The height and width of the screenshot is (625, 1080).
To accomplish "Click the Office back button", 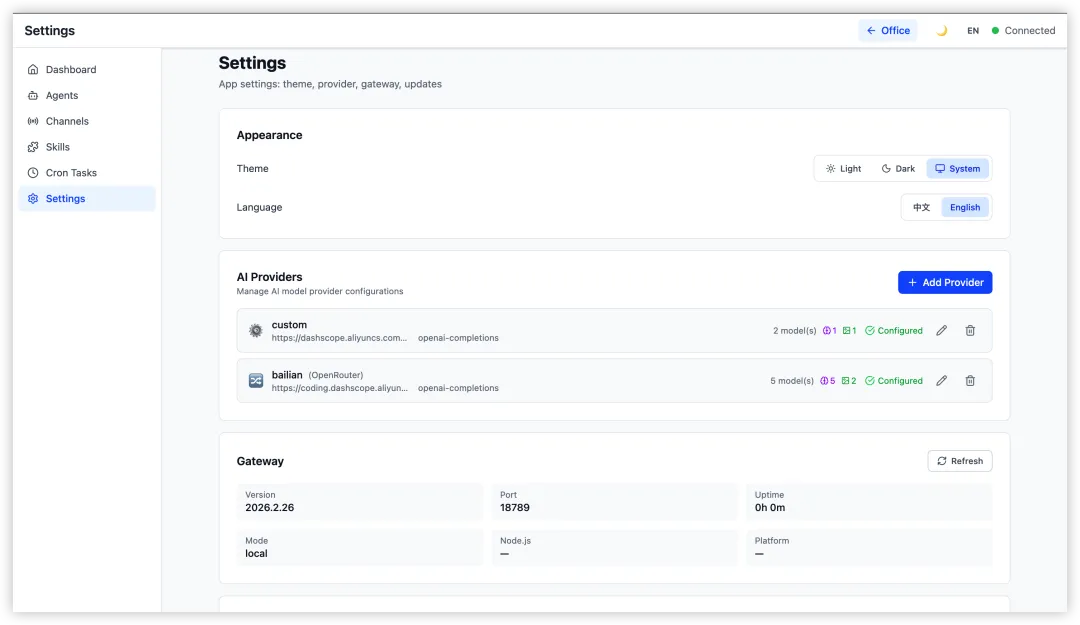I will (888, 31).
